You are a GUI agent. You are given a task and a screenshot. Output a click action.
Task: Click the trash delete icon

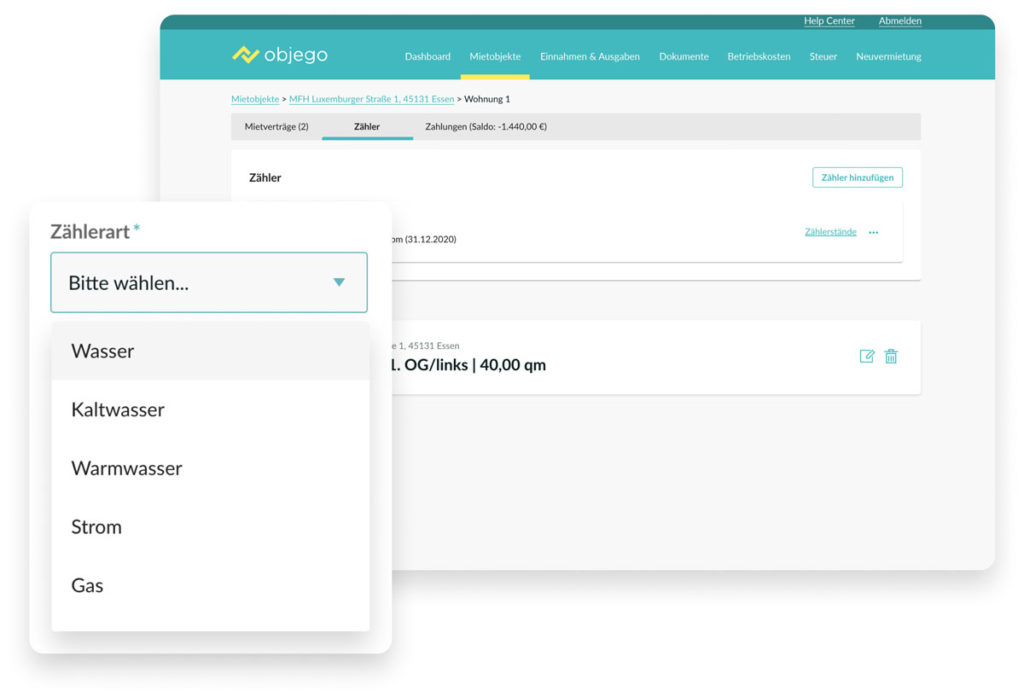(x=891, y=356)
